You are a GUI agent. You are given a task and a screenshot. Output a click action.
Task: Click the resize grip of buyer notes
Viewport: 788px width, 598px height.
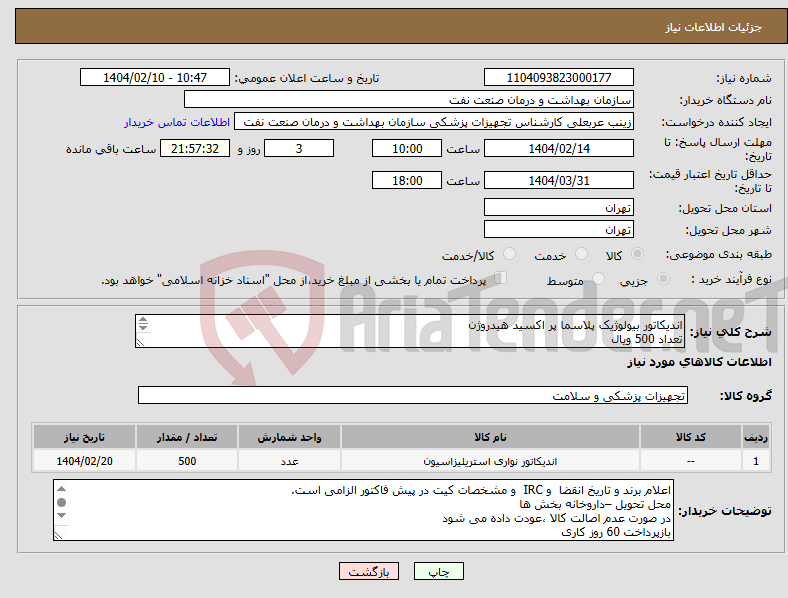click(58, 536)
